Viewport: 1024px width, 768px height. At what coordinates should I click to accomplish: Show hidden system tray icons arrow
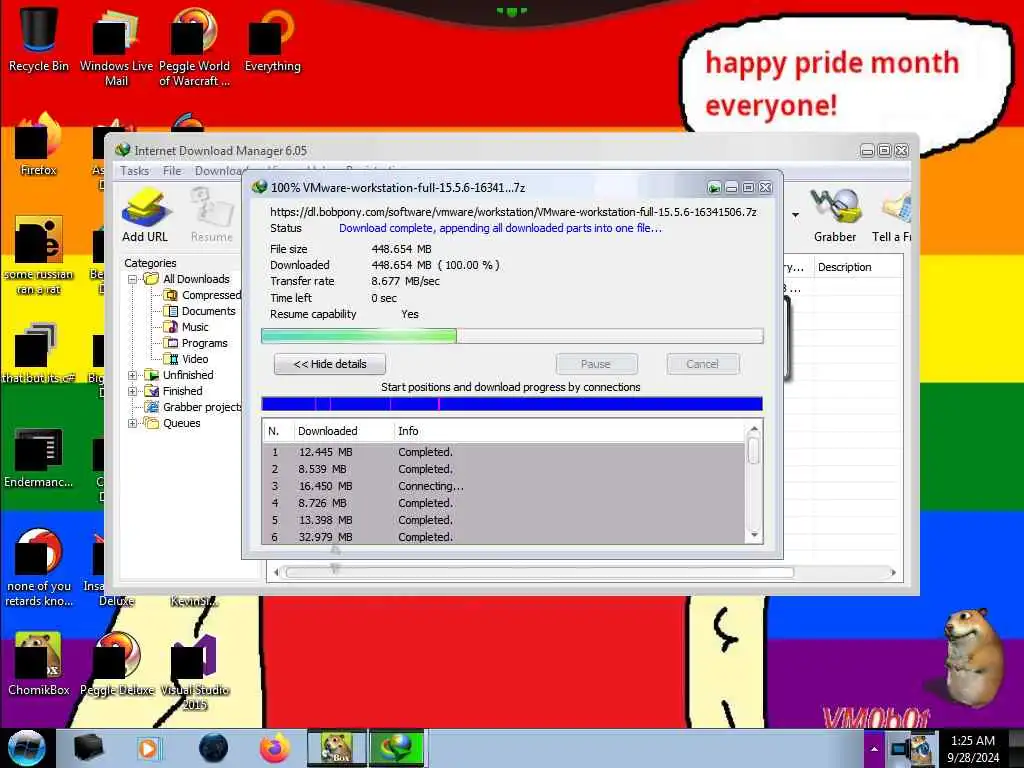coord(874,749)
